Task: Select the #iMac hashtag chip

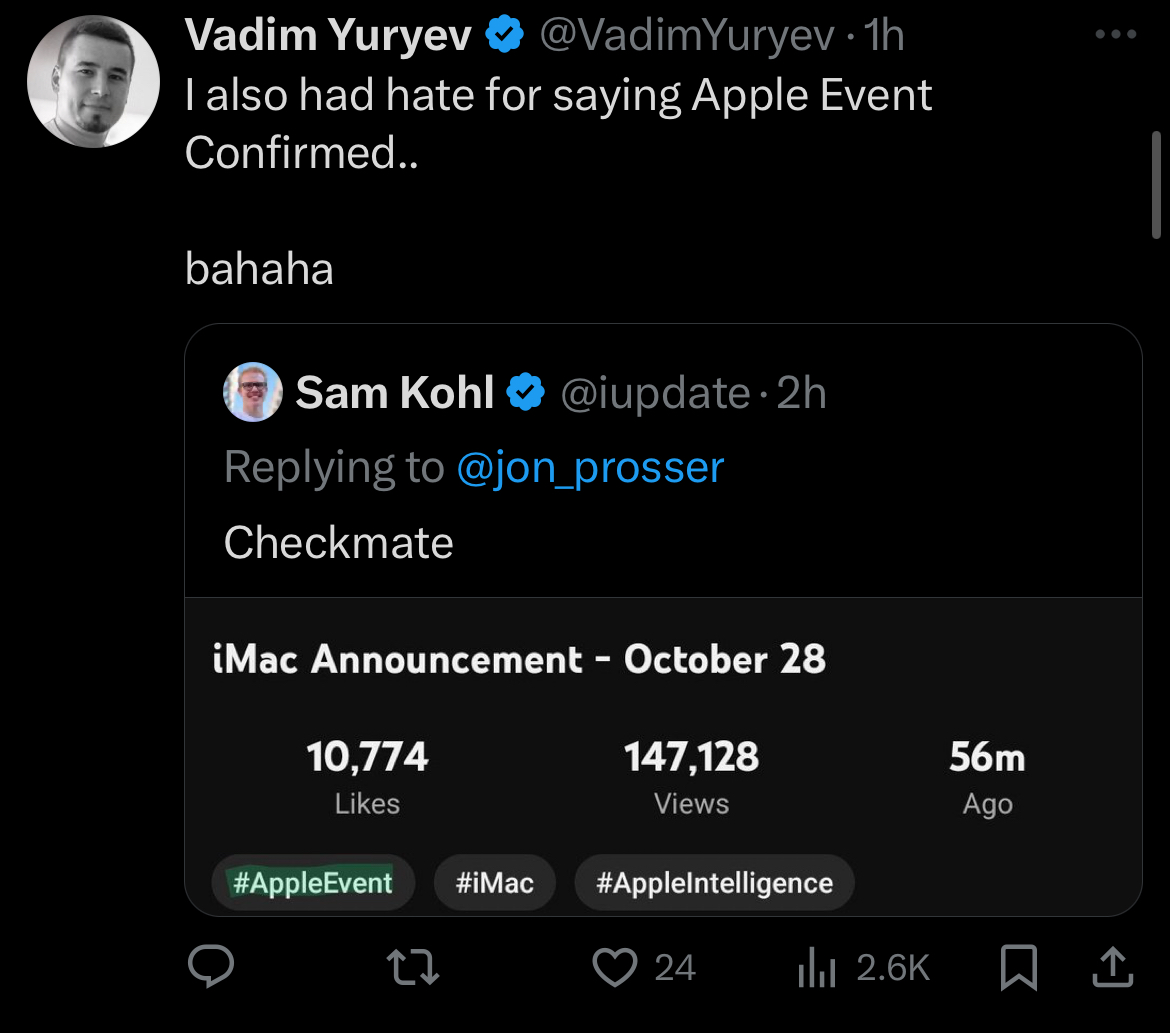Action: 494,883
